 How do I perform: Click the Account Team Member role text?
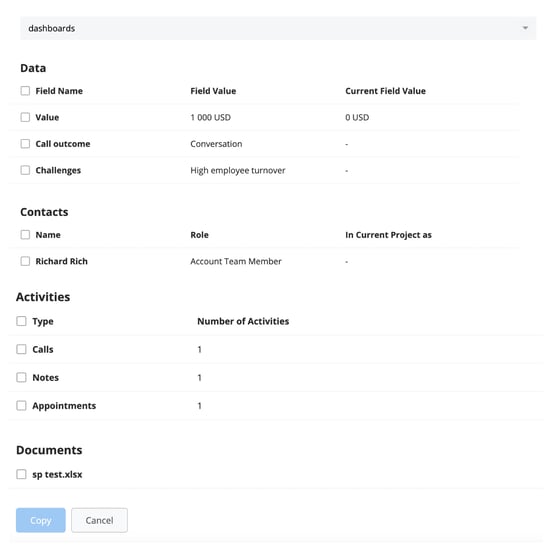coord(236,261)
